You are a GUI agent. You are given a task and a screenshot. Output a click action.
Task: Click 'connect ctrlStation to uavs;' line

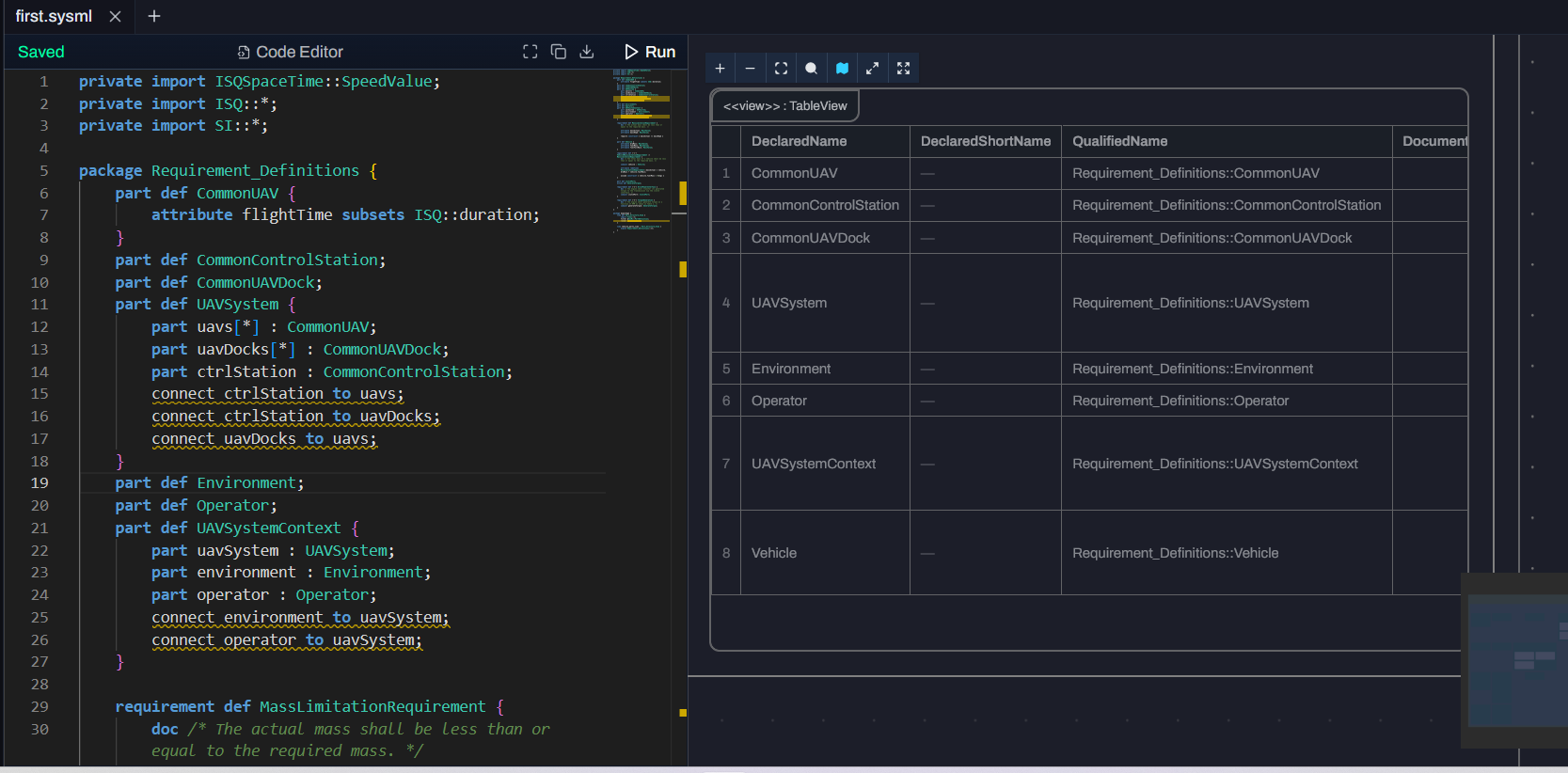coord(277,393)
